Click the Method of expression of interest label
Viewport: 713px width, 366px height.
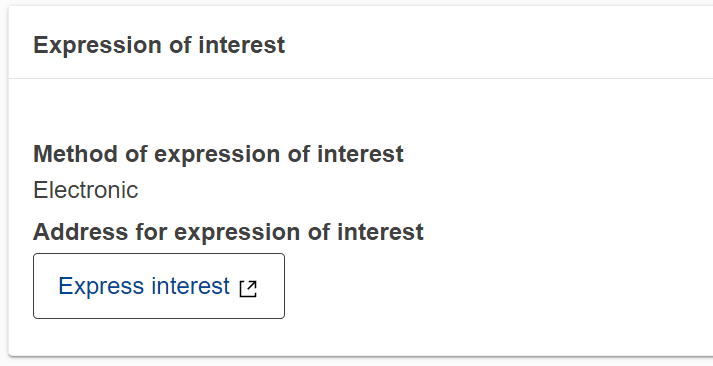point(218,154)
